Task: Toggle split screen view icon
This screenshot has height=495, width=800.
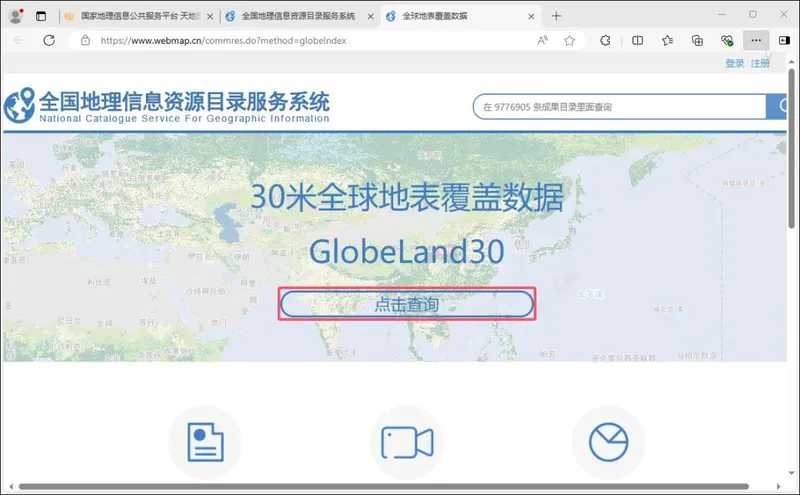Action: pos(637,40)
